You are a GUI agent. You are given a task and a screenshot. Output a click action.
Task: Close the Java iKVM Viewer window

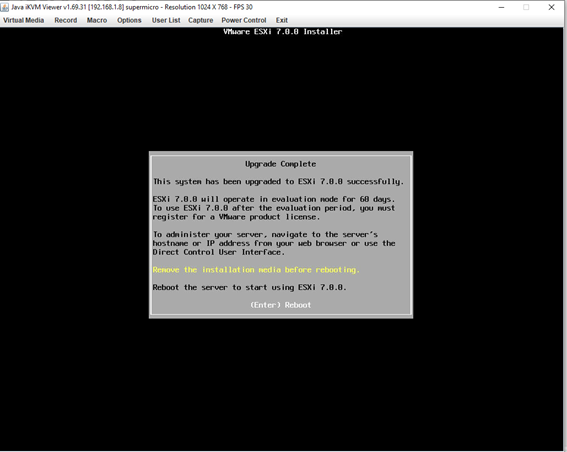point(551,7)
